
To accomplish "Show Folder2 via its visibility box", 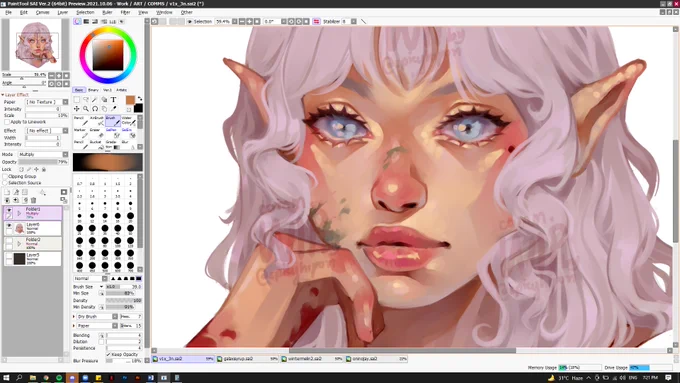I will [9, 240].
